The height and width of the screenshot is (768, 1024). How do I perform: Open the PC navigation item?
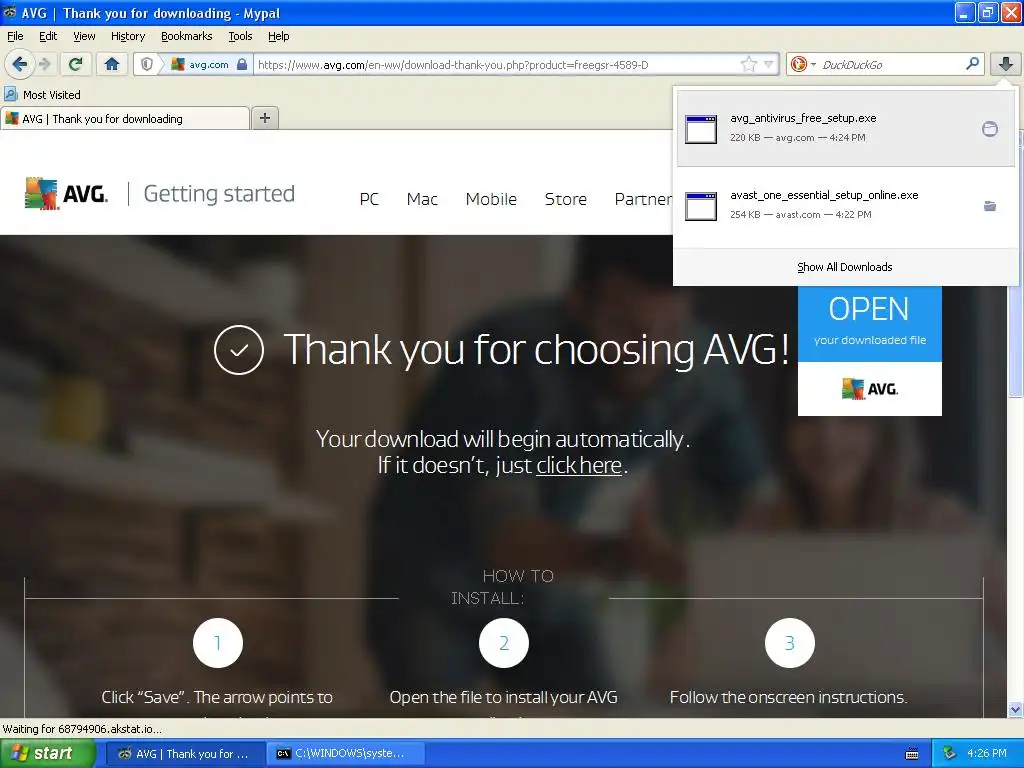[369, 199]
